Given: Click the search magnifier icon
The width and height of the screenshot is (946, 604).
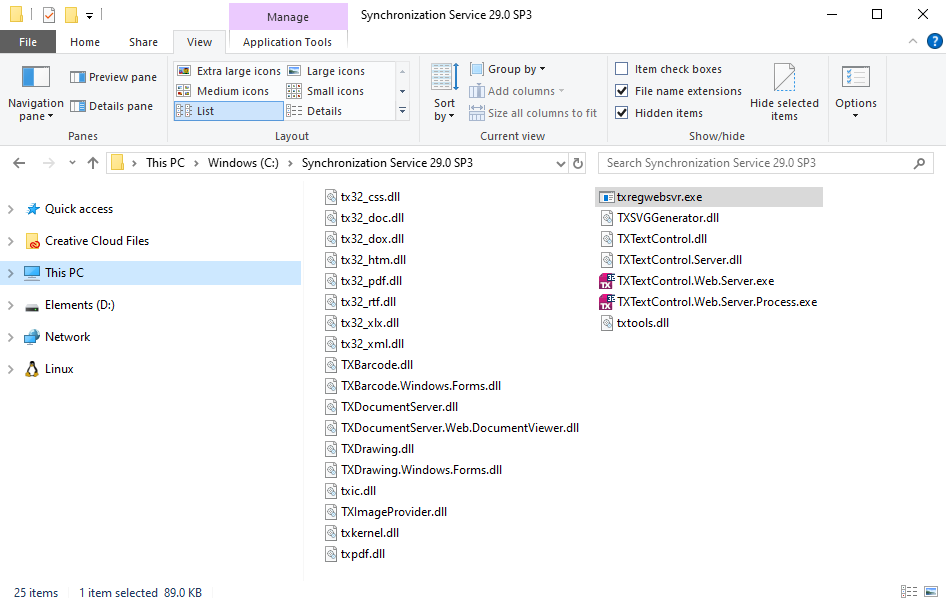Looking at the screenshot, I should pos(919,163).
